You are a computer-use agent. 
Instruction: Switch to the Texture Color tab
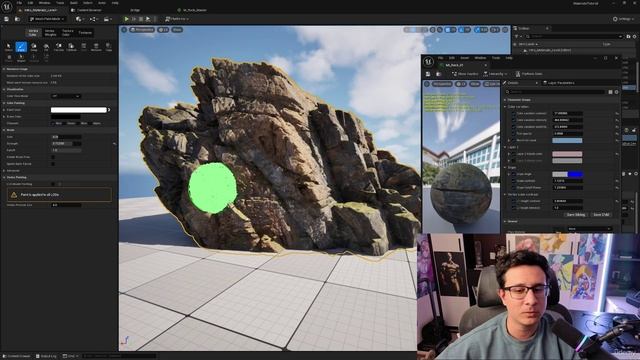67,33
